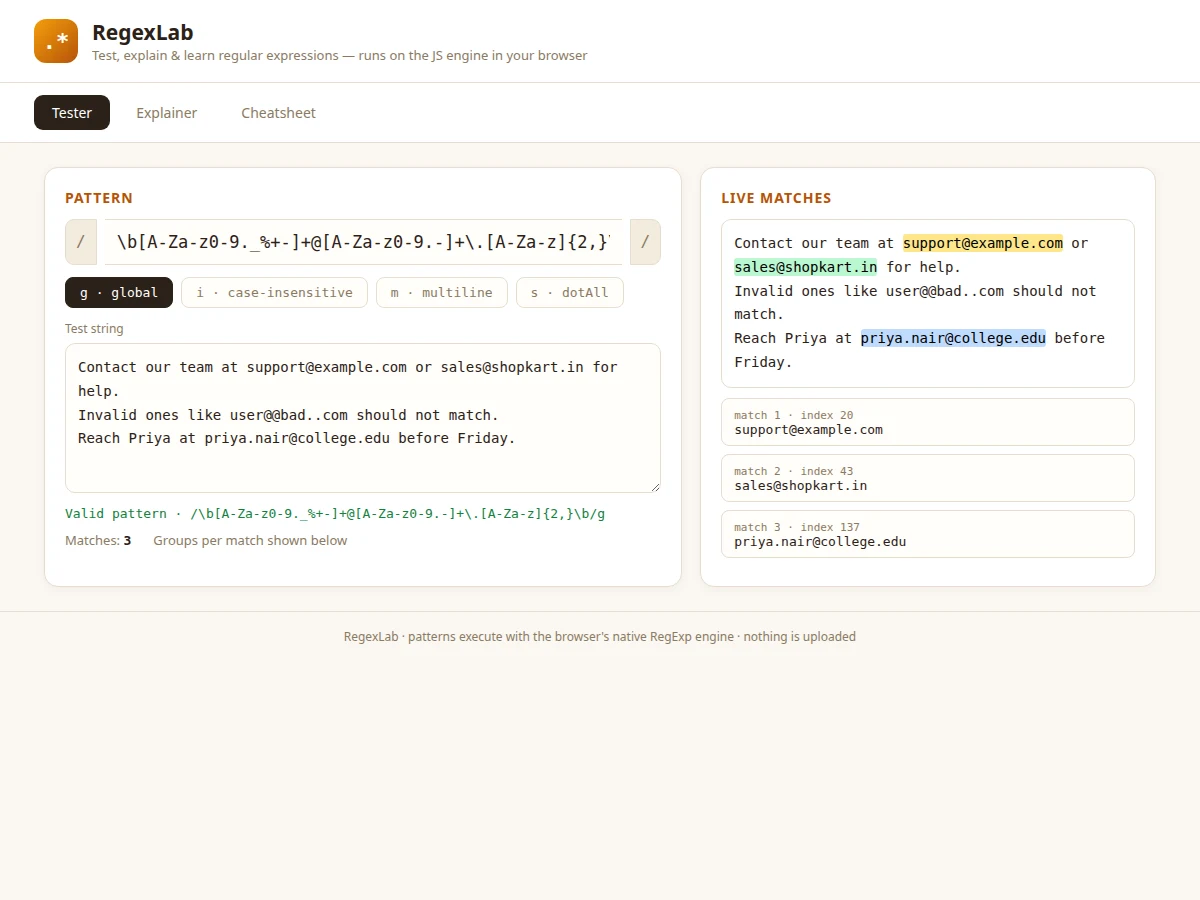Click the match 1 result card support@example.com
1200x900 pixels.
coord(928,422)
